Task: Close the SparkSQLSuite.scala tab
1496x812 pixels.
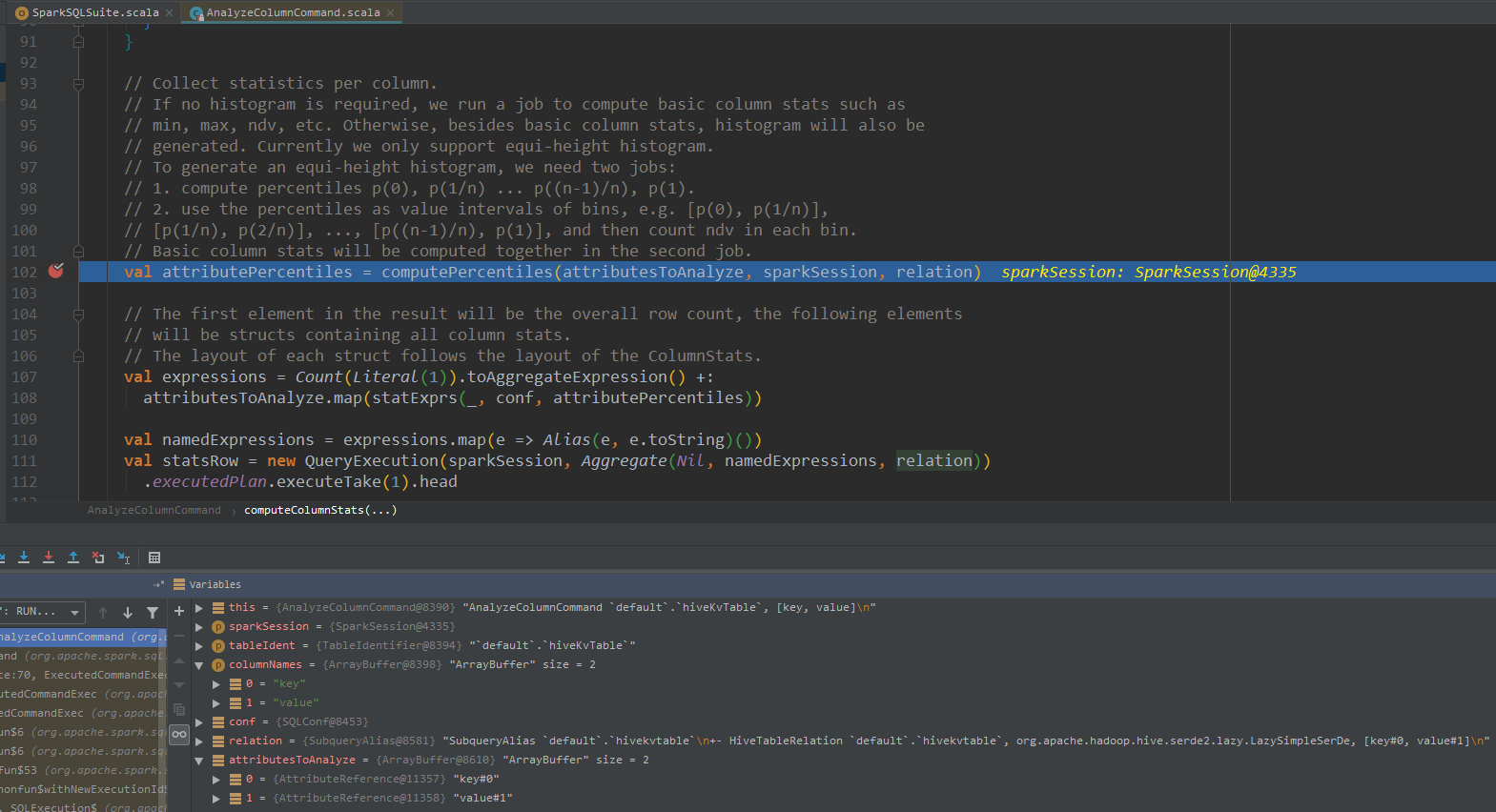Action: [170, 12]
